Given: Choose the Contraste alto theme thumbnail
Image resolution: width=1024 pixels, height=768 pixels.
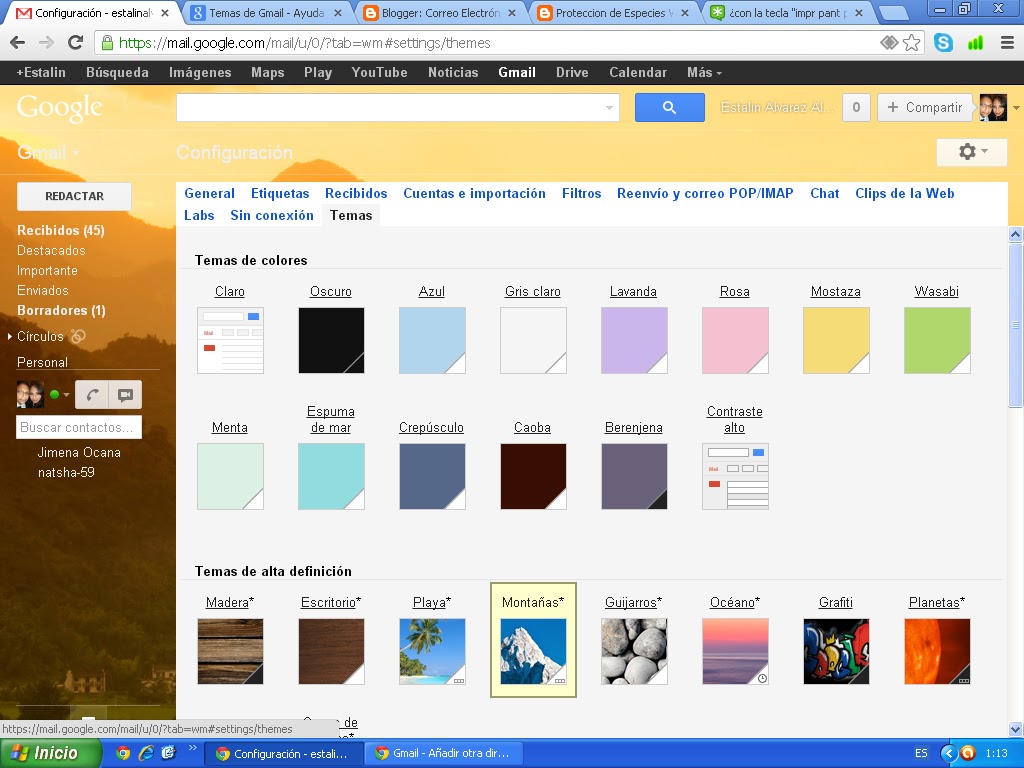Looking at the screenshot, I should pyautogui.click(x=735, y=476).
